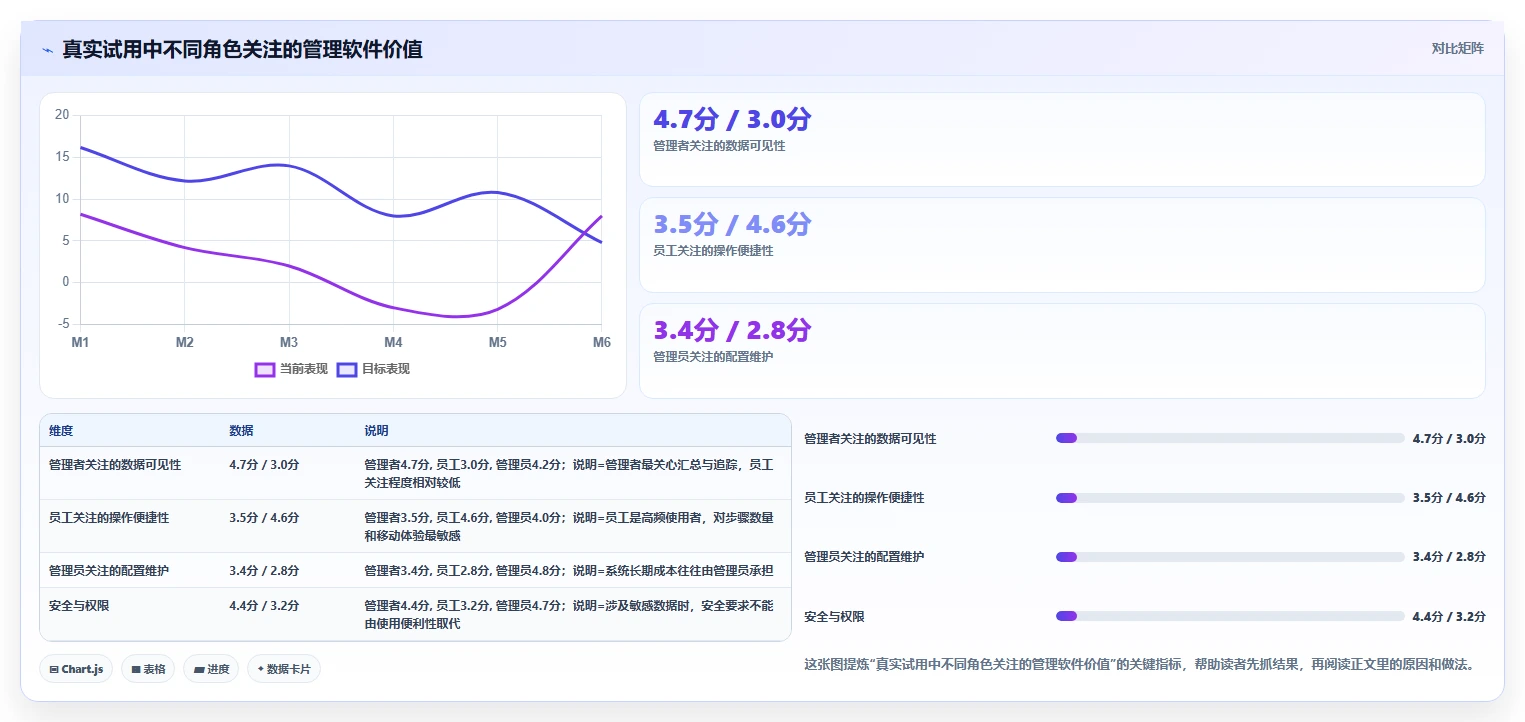The width and height of the screenshot is (1525, 722).
Task: Click the icon inside the Chart.js chip
Action: 54,669
